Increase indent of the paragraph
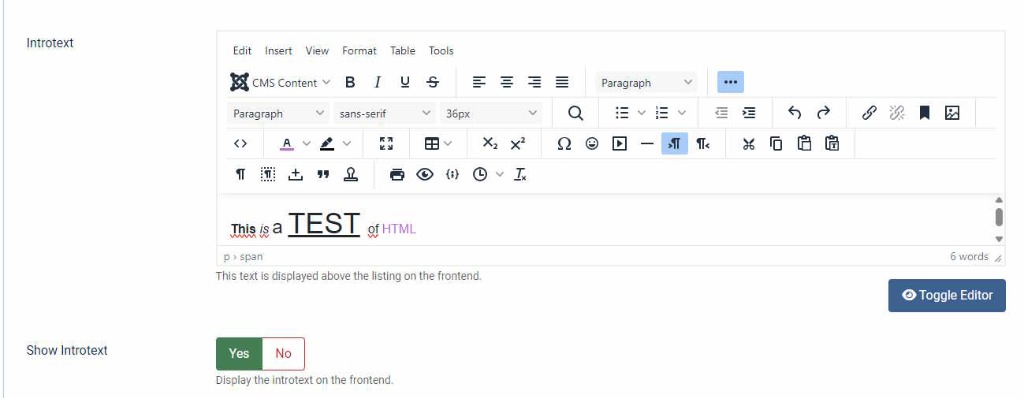Viewport: 1023px width, 398px height. tap(749, 113)
